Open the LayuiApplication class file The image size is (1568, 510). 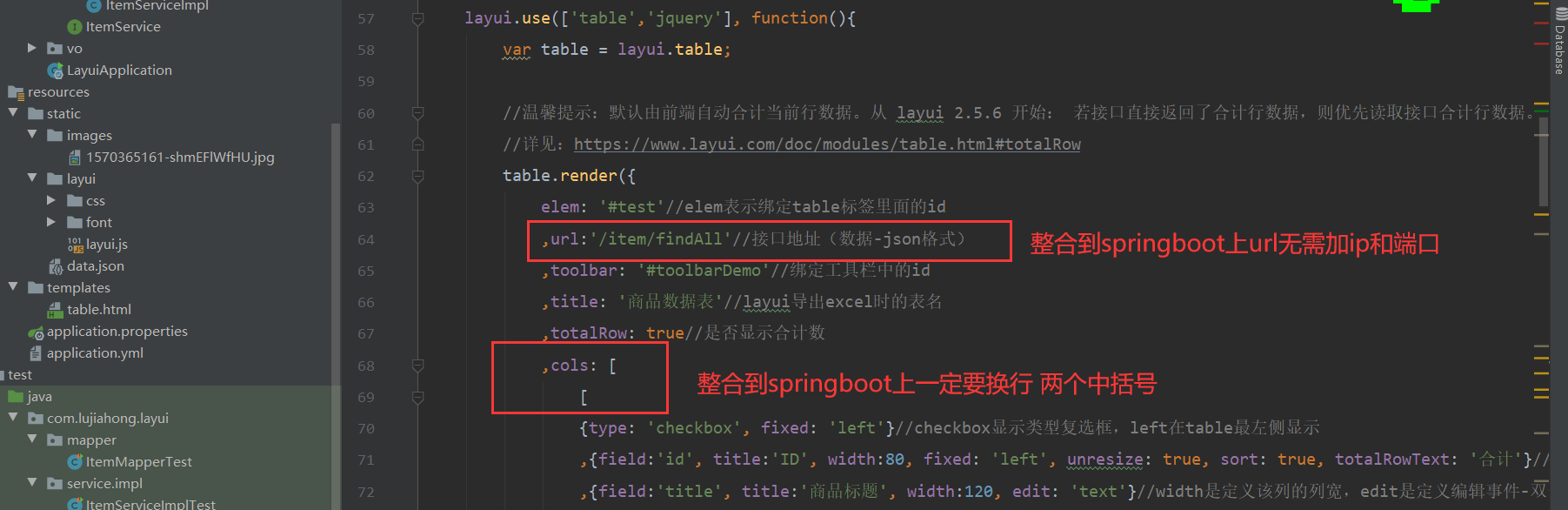(x=118, y=70)
